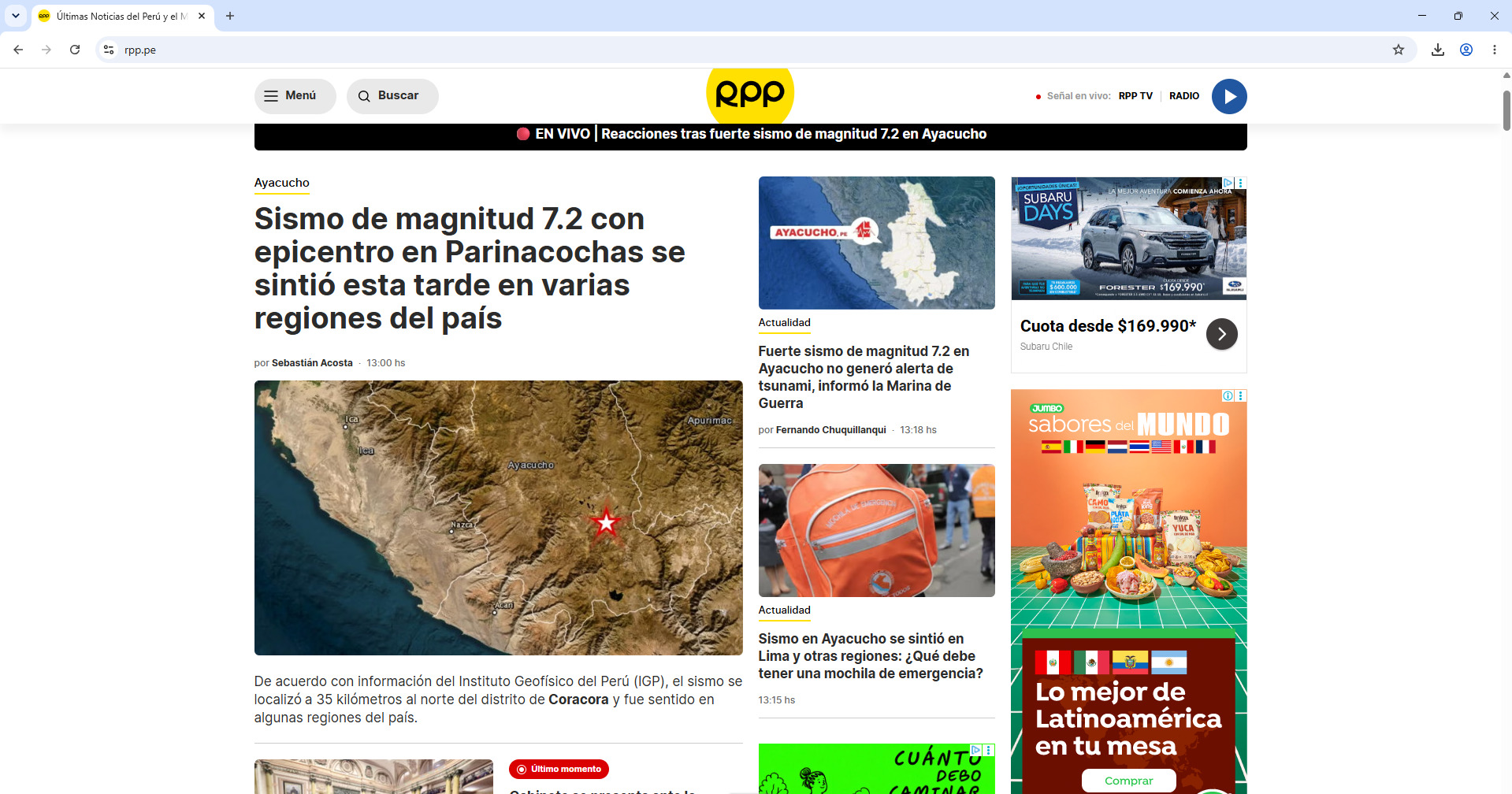
Task: Click the "13:00 hs" article timestamp
Action: click(386, 363)
